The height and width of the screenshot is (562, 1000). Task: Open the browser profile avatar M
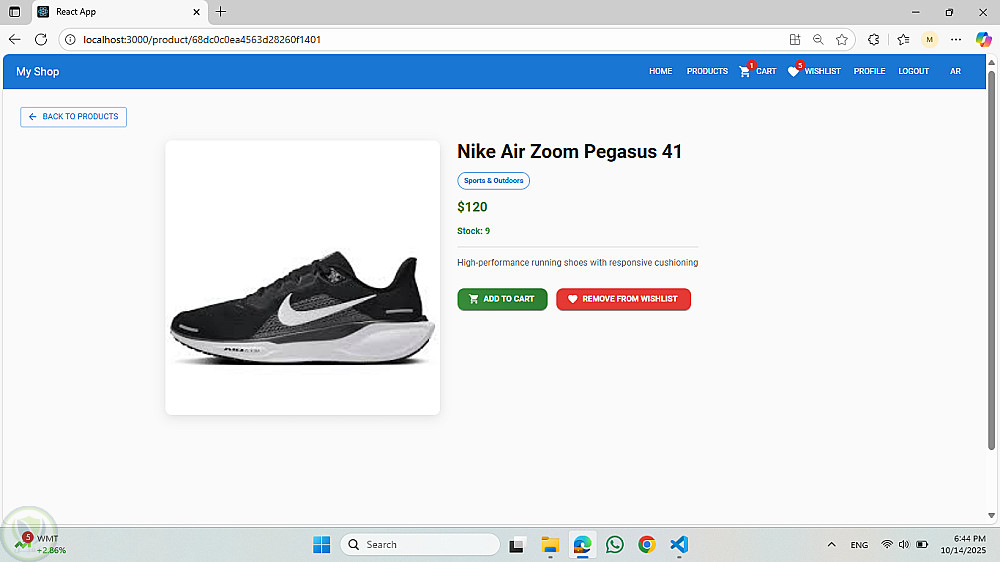click(x=929, y=40)
